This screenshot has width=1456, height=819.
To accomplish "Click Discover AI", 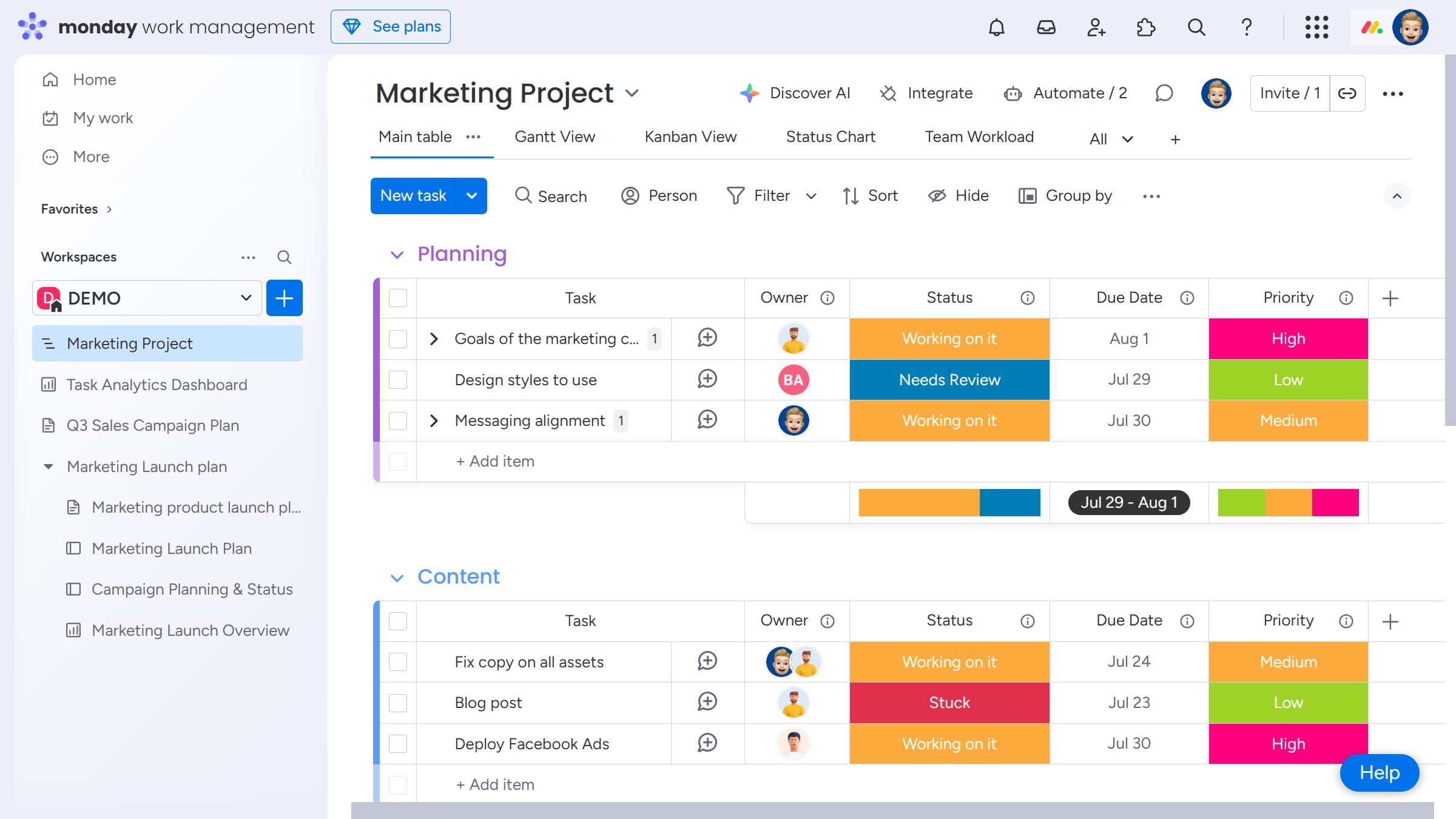I will (x=795, y=93).
